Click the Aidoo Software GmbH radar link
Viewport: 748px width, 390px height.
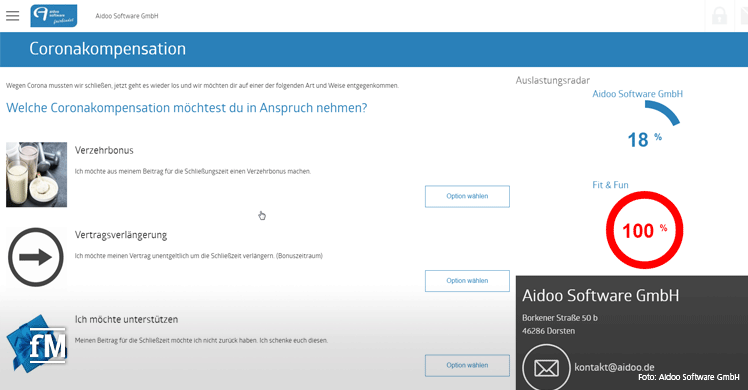(637, 94)
